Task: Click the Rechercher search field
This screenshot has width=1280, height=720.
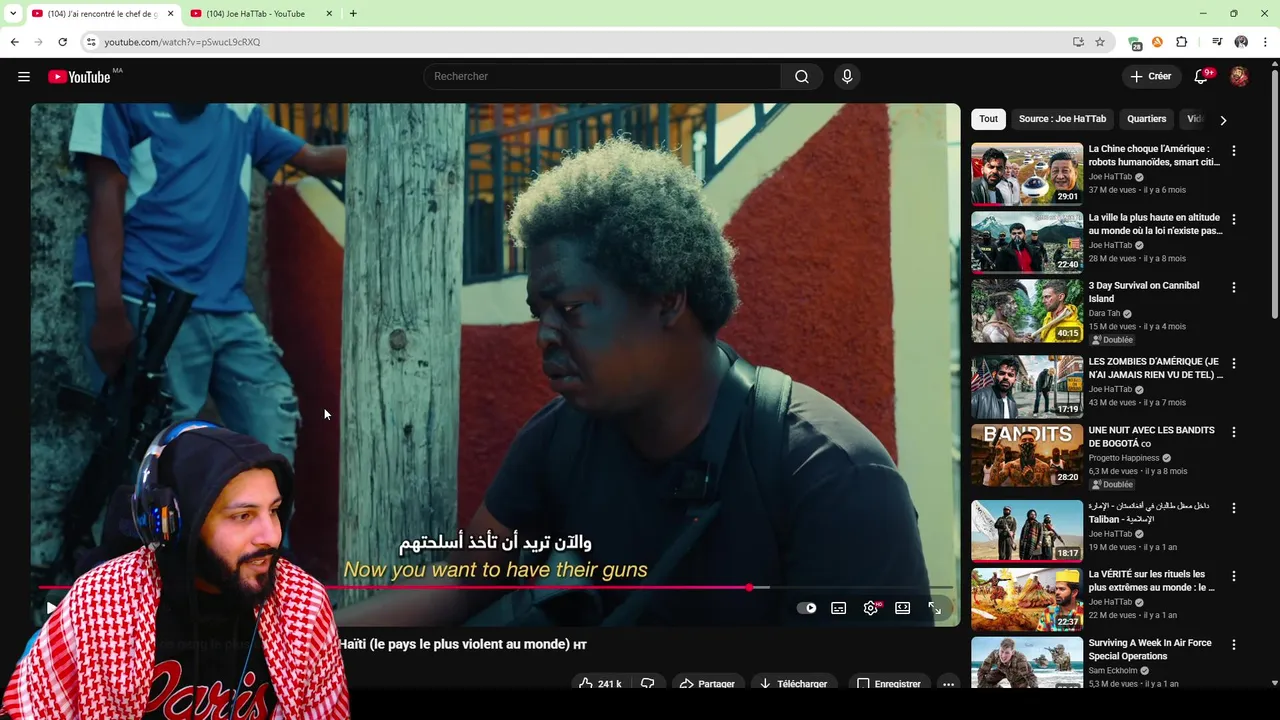Action: pyautogui.click(x=602, y=77)
